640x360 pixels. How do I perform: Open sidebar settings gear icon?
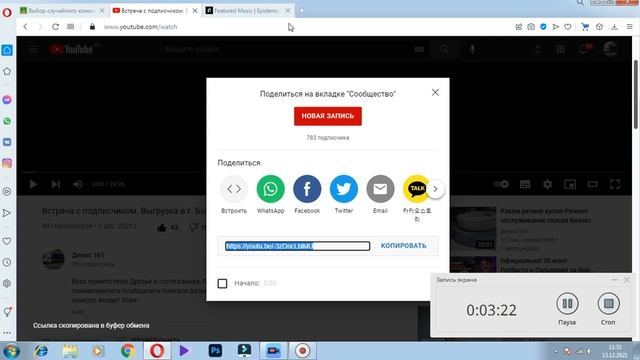click(x=7, y=283)
